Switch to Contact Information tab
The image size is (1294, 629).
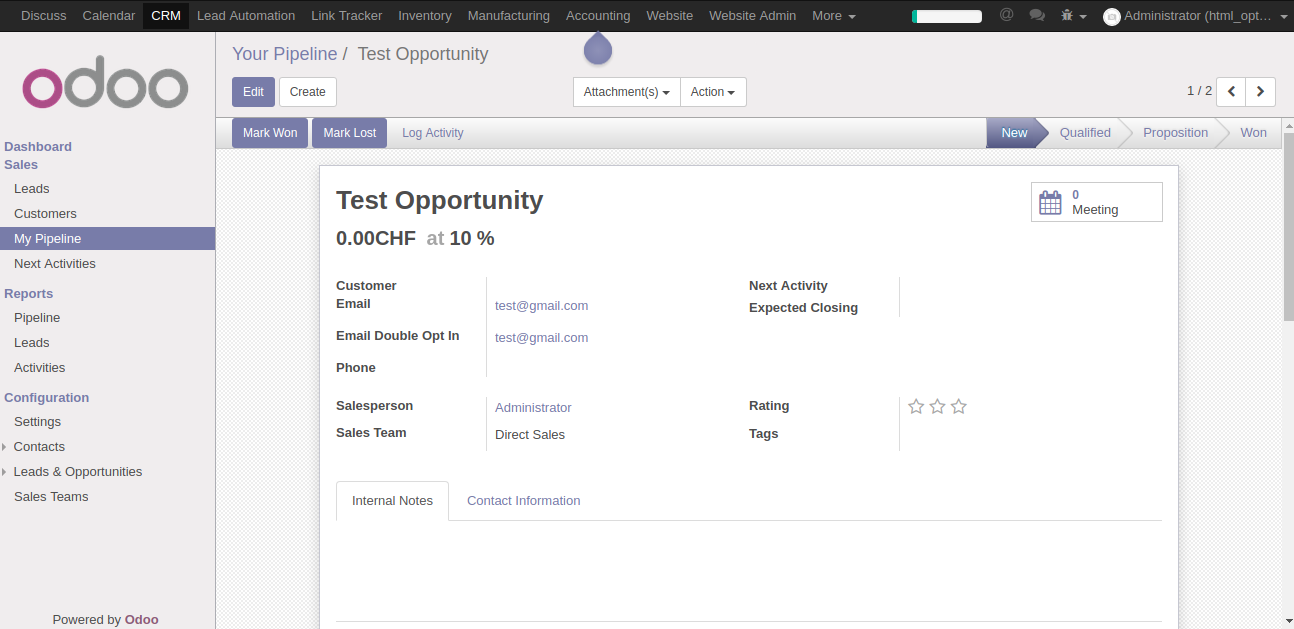click(x=524, y=501)
